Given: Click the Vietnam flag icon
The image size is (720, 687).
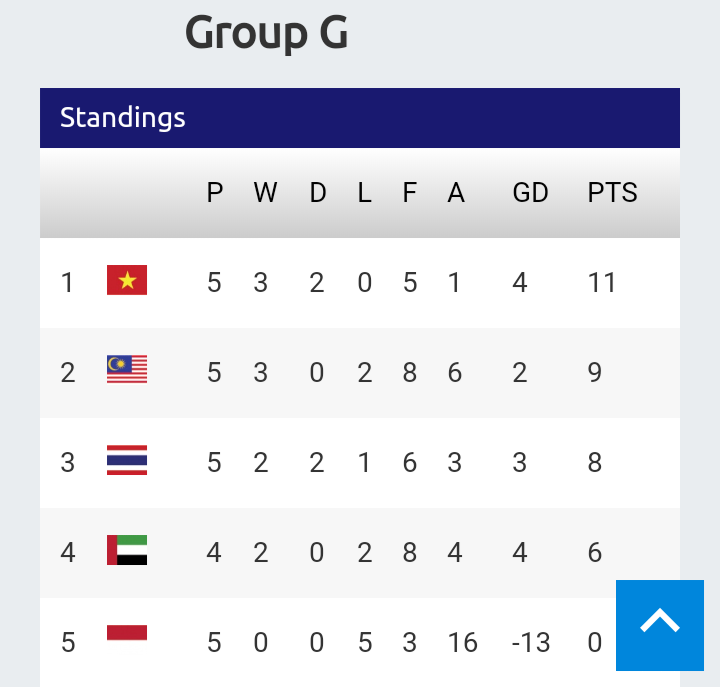Looking at the screenshot, I should (x=127, y=281).
